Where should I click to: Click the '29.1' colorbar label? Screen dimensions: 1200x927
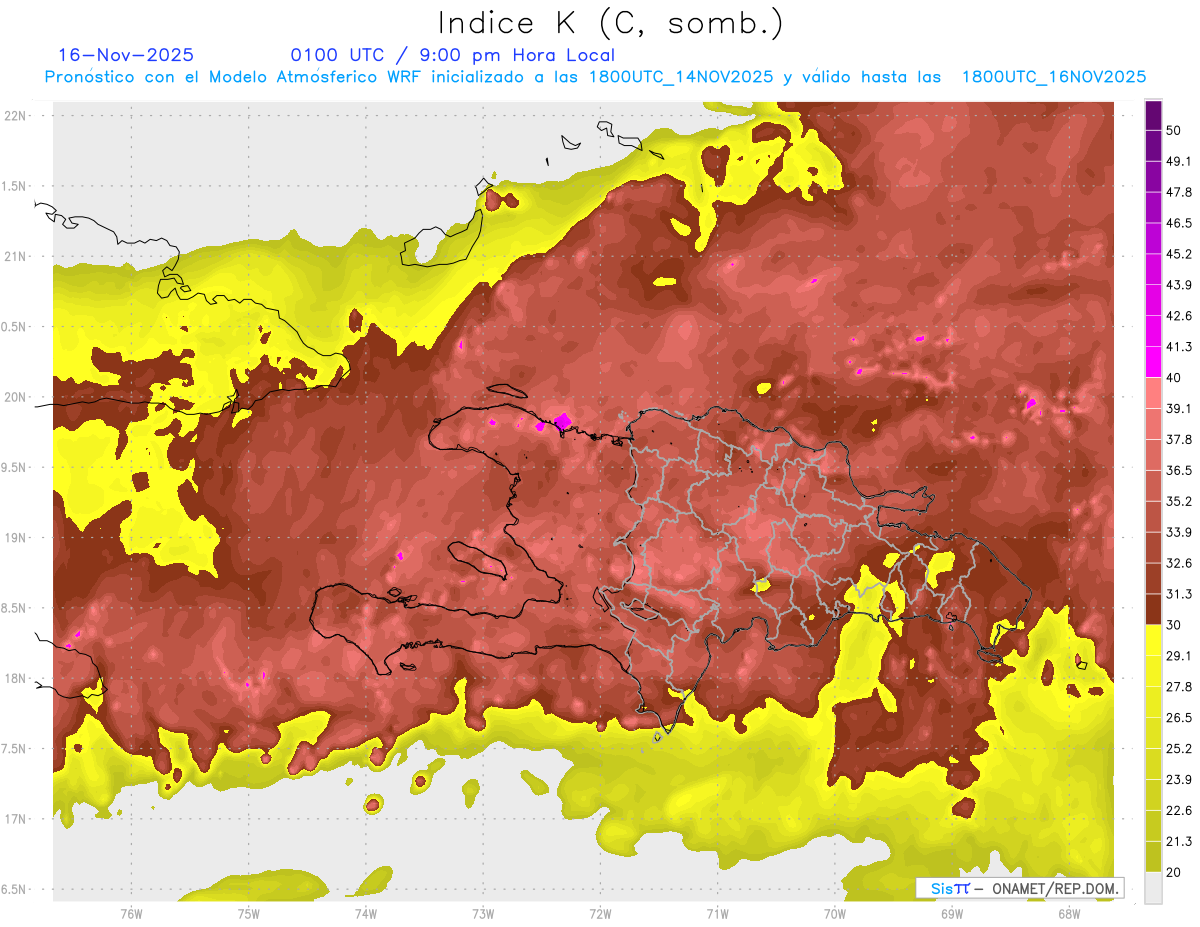tap(1179, 656)
